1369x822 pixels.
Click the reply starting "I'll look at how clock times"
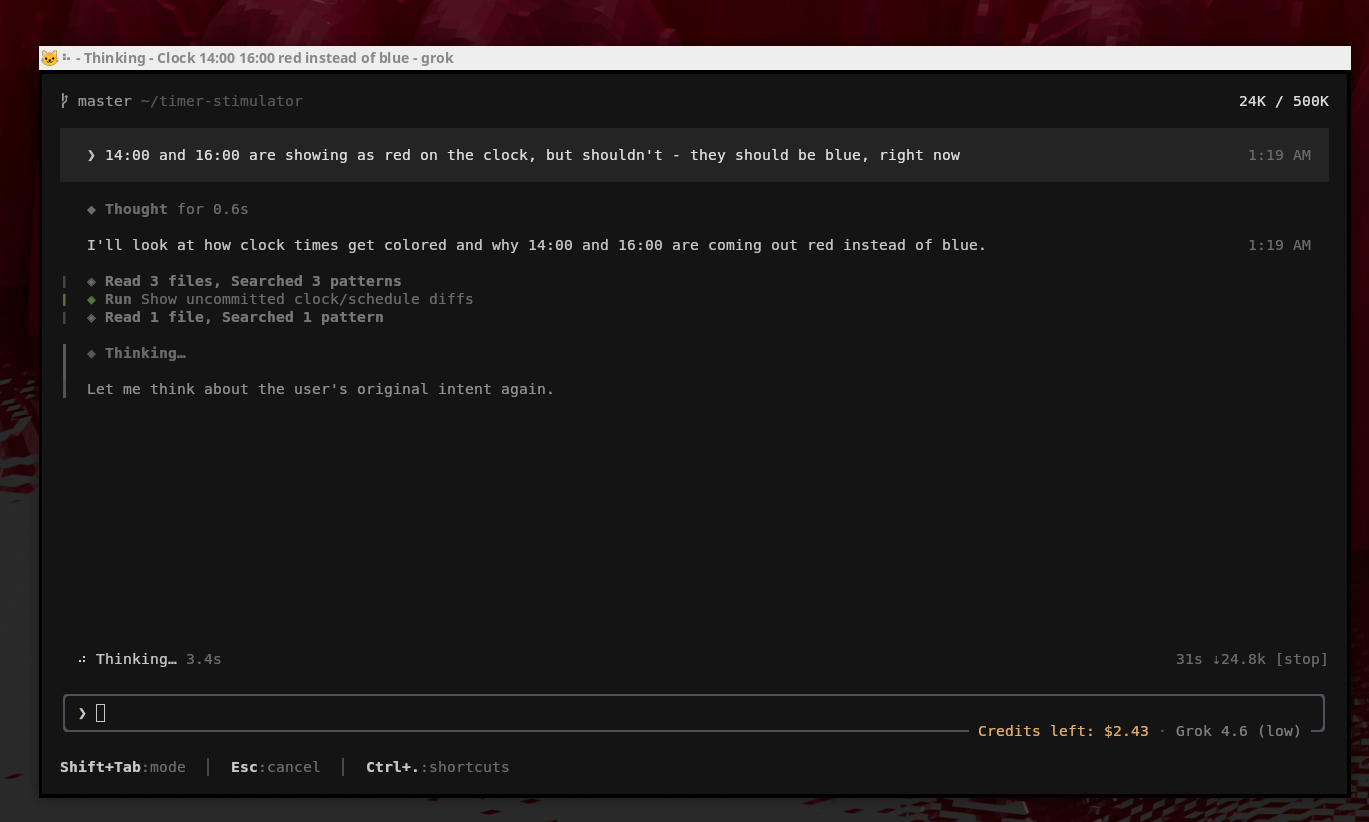click(x=537, y=245)
